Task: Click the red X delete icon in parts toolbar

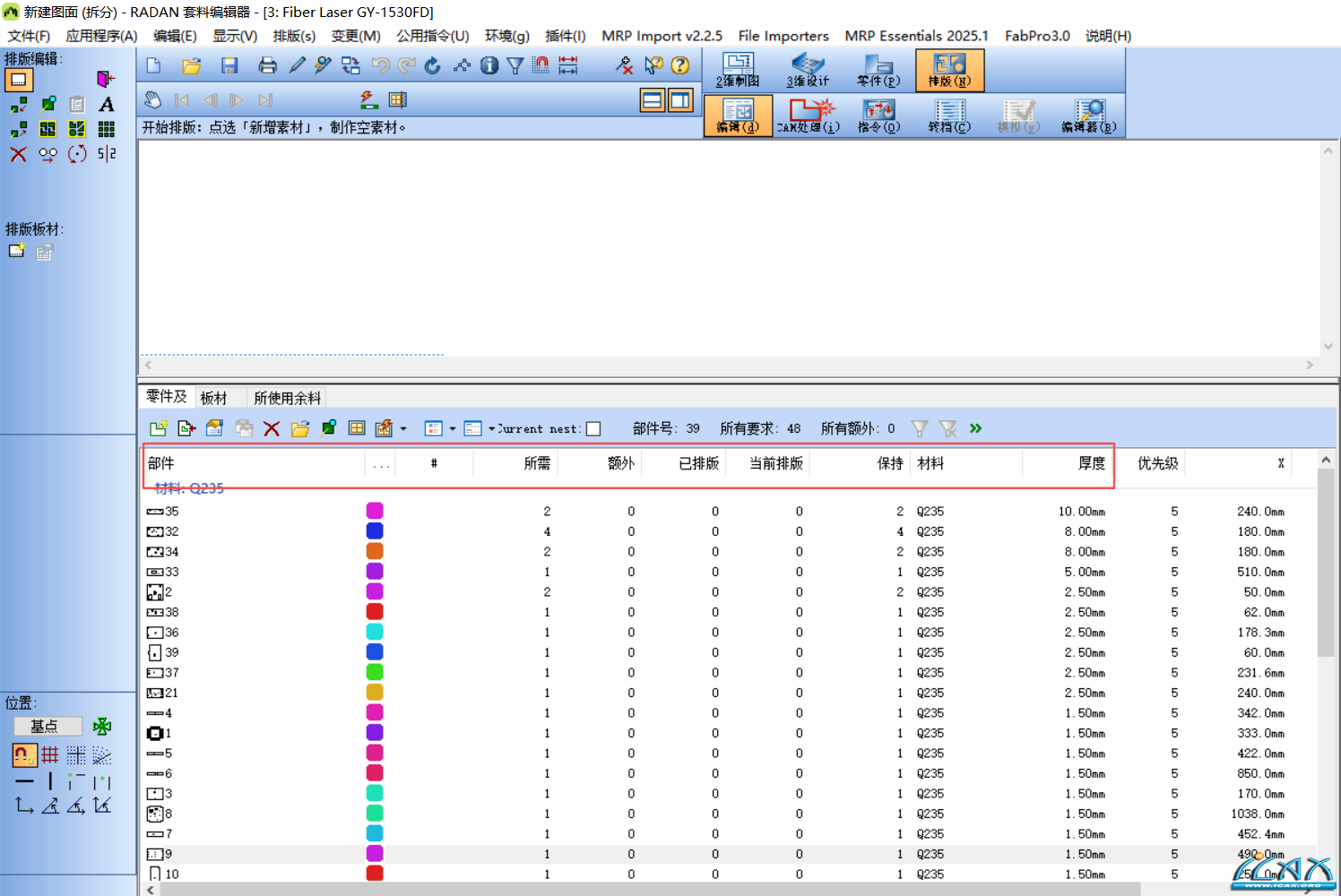Action: 272,429
